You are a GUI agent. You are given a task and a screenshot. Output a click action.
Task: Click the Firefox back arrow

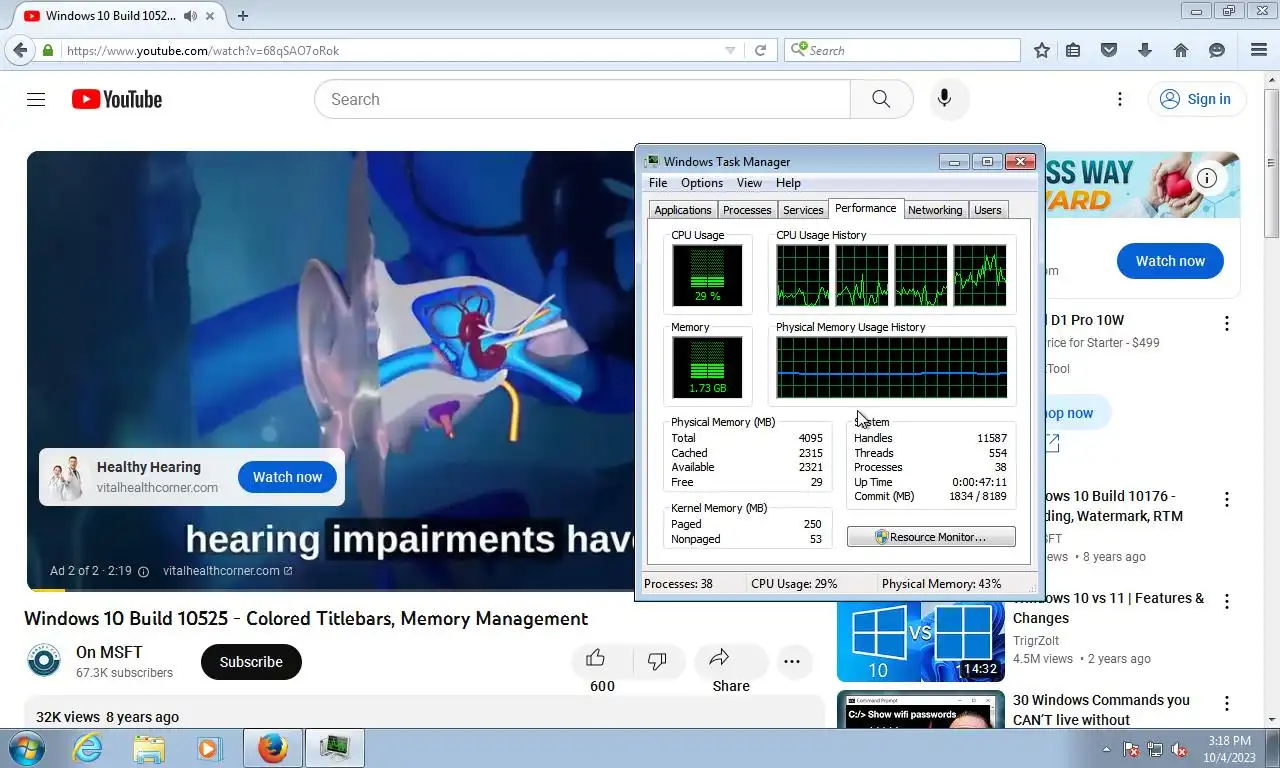tap(19, 50)
